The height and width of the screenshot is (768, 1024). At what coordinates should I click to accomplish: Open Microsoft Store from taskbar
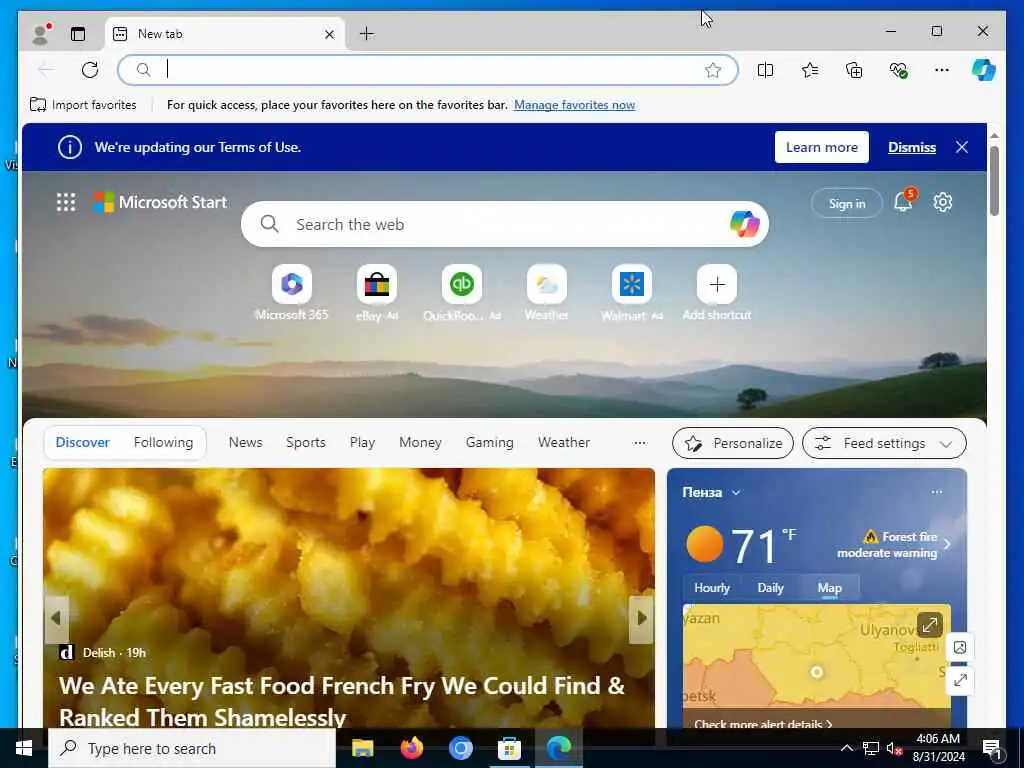(509, 748)
